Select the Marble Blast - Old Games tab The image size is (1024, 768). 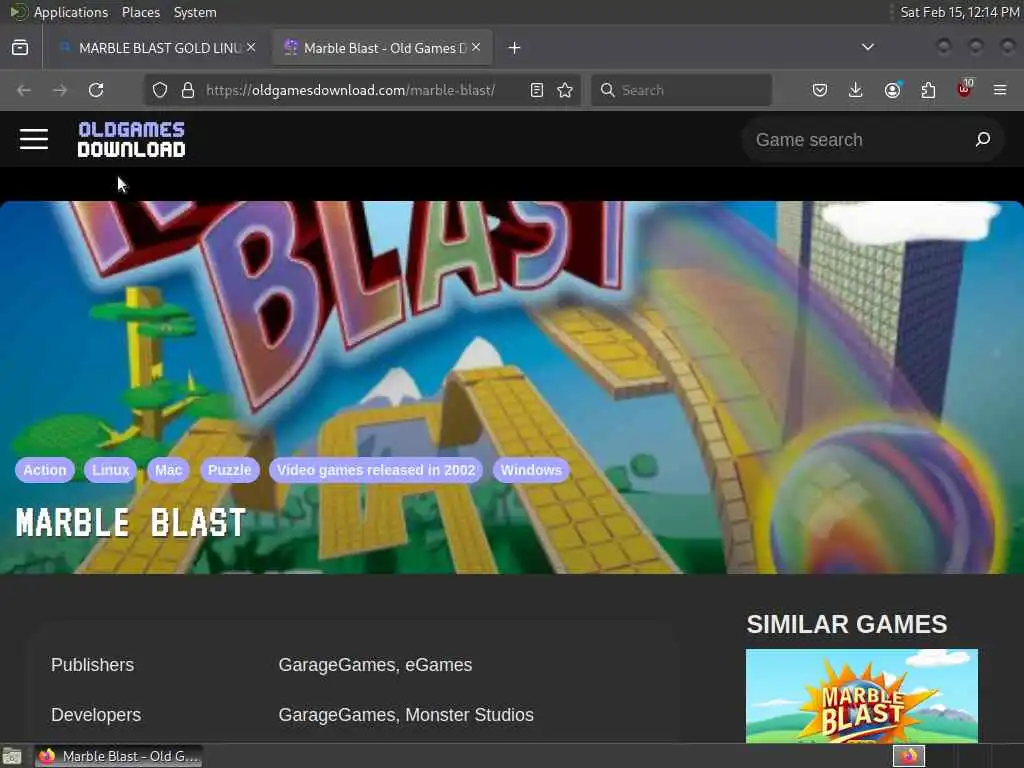coord(383,48)
